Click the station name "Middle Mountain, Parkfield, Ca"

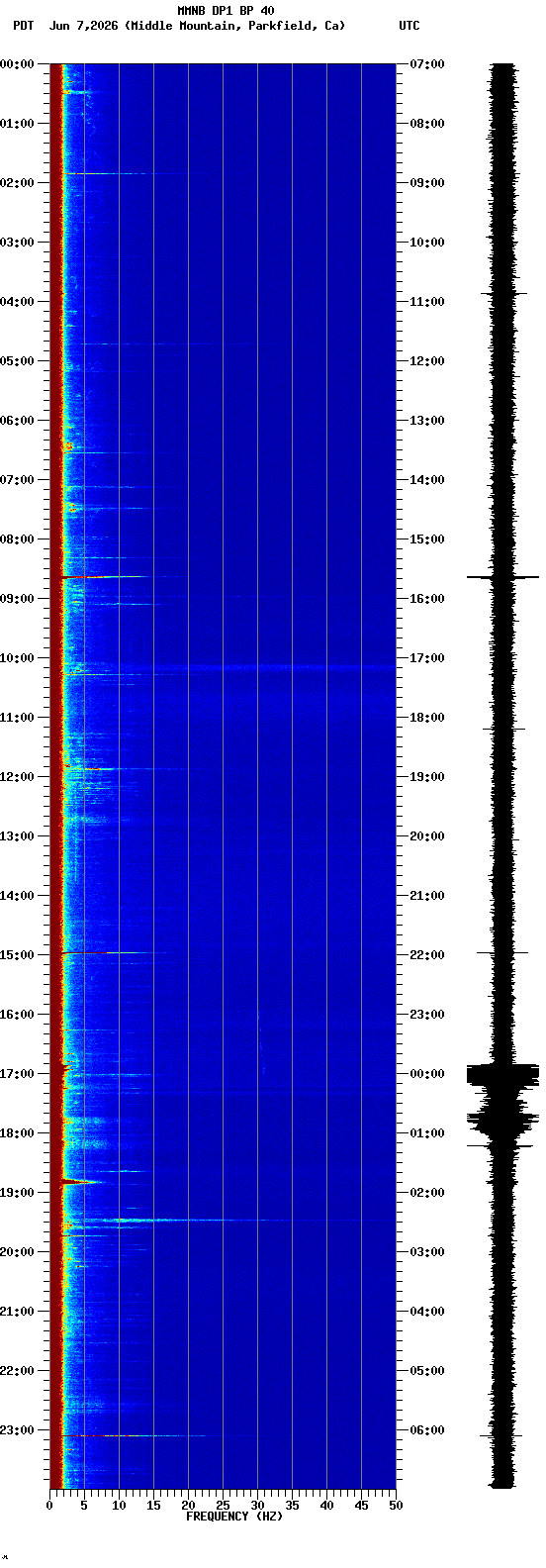pos(235,26)
